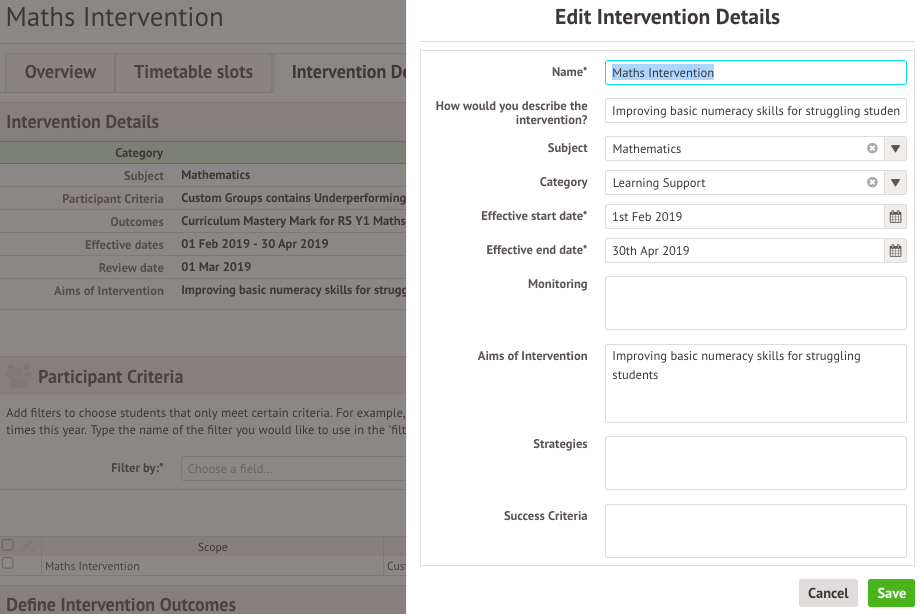This screenshot has height=614, width=923.
Task: Click the Success Criteria text area
Action: point(755,531)
